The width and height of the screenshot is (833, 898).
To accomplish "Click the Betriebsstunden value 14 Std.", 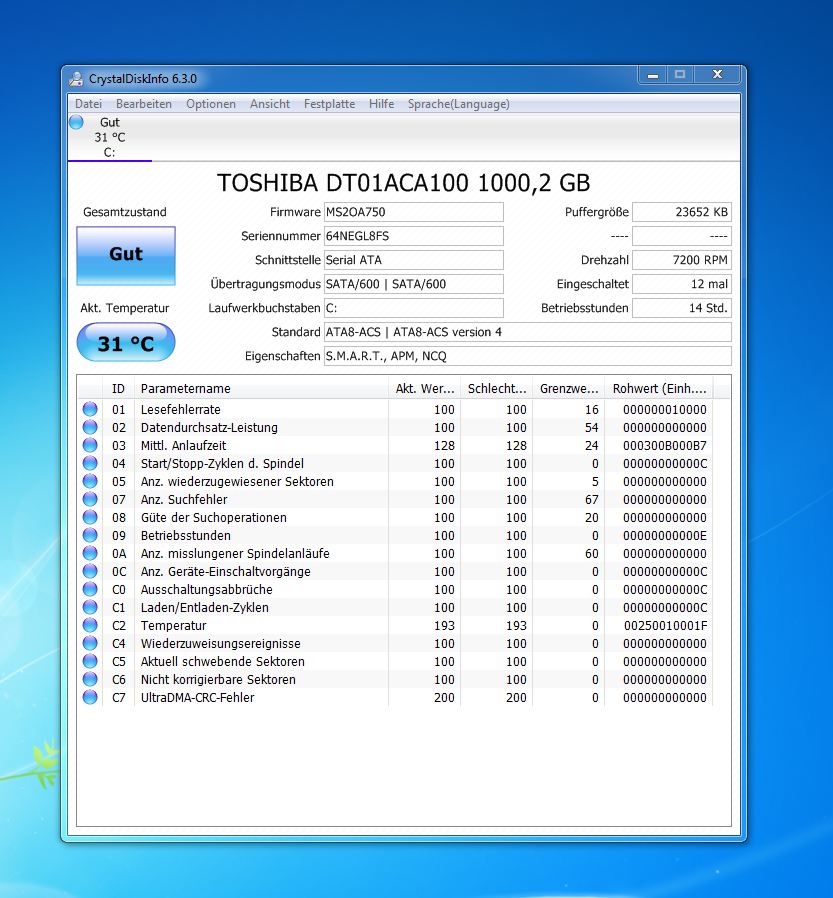I will (x=681, y=308).
